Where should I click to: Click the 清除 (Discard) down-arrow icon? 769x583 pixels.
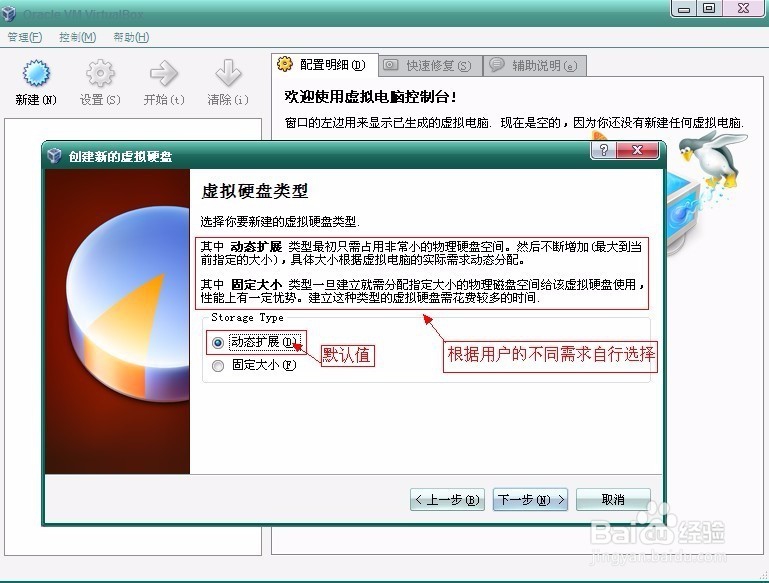[228, 74]
